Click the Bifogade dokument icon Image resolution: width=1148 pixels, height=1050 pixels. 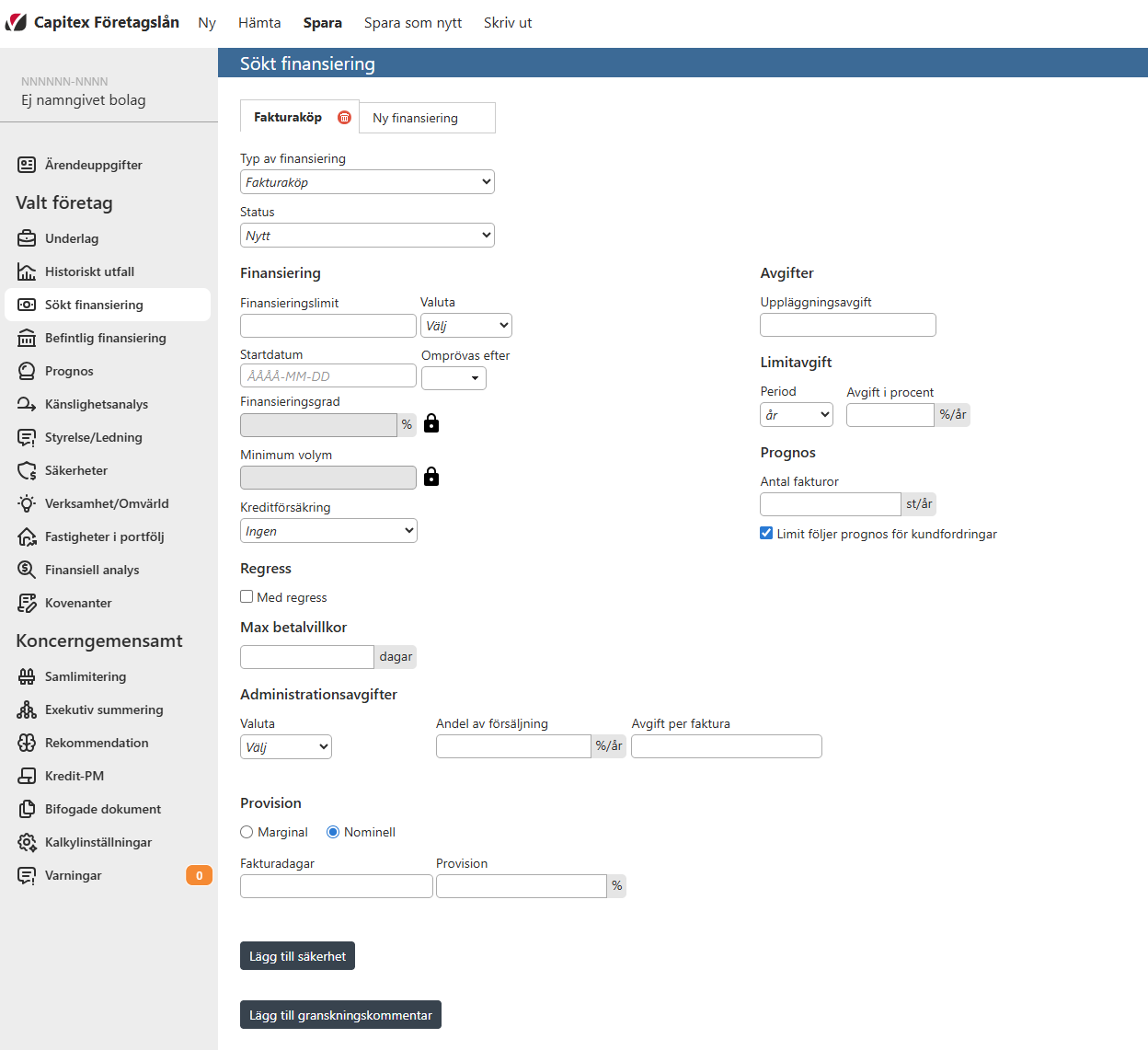click(27, 809)
